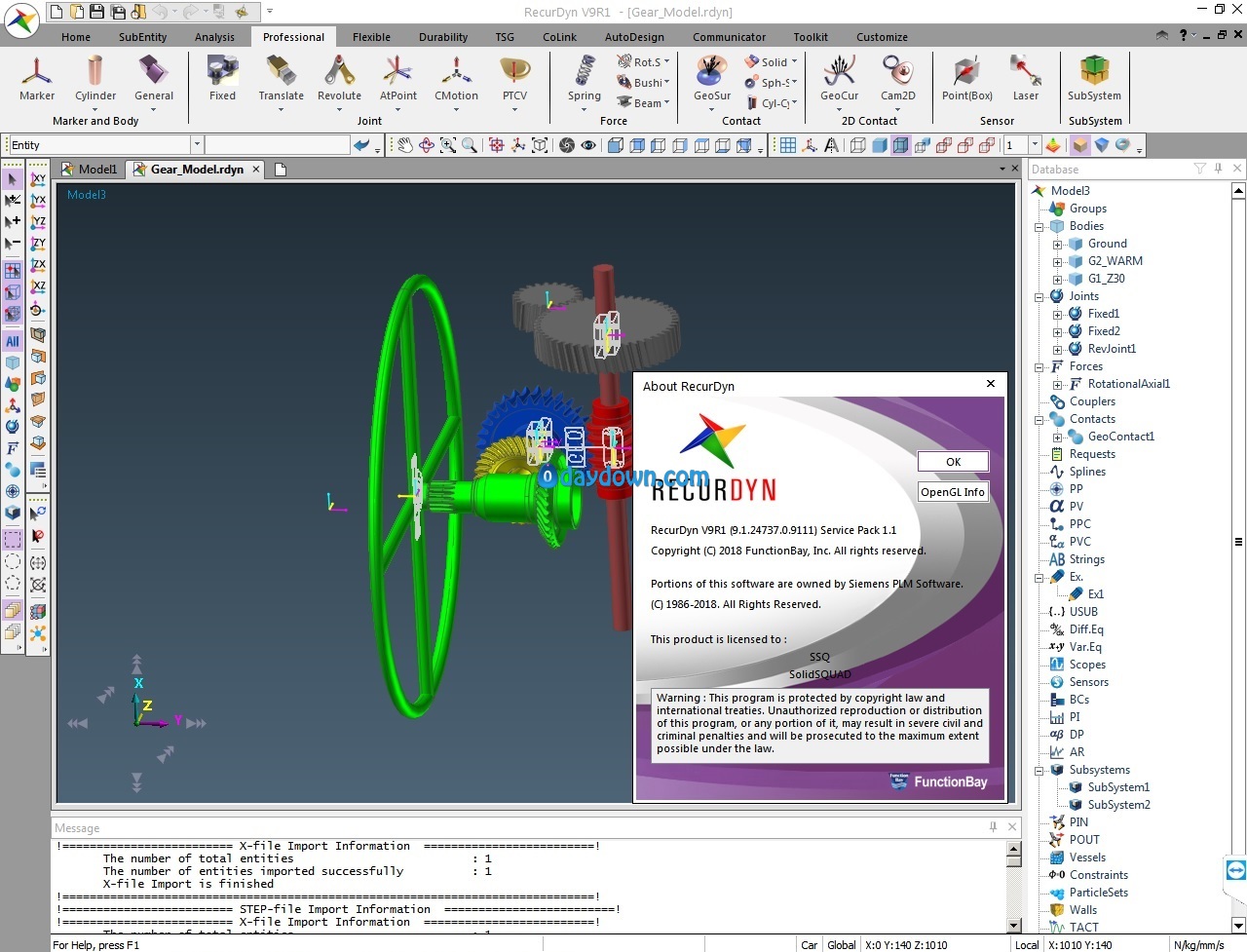Expand the GeoContact1 node
1247x952 pixels.
coord(1057,438)
